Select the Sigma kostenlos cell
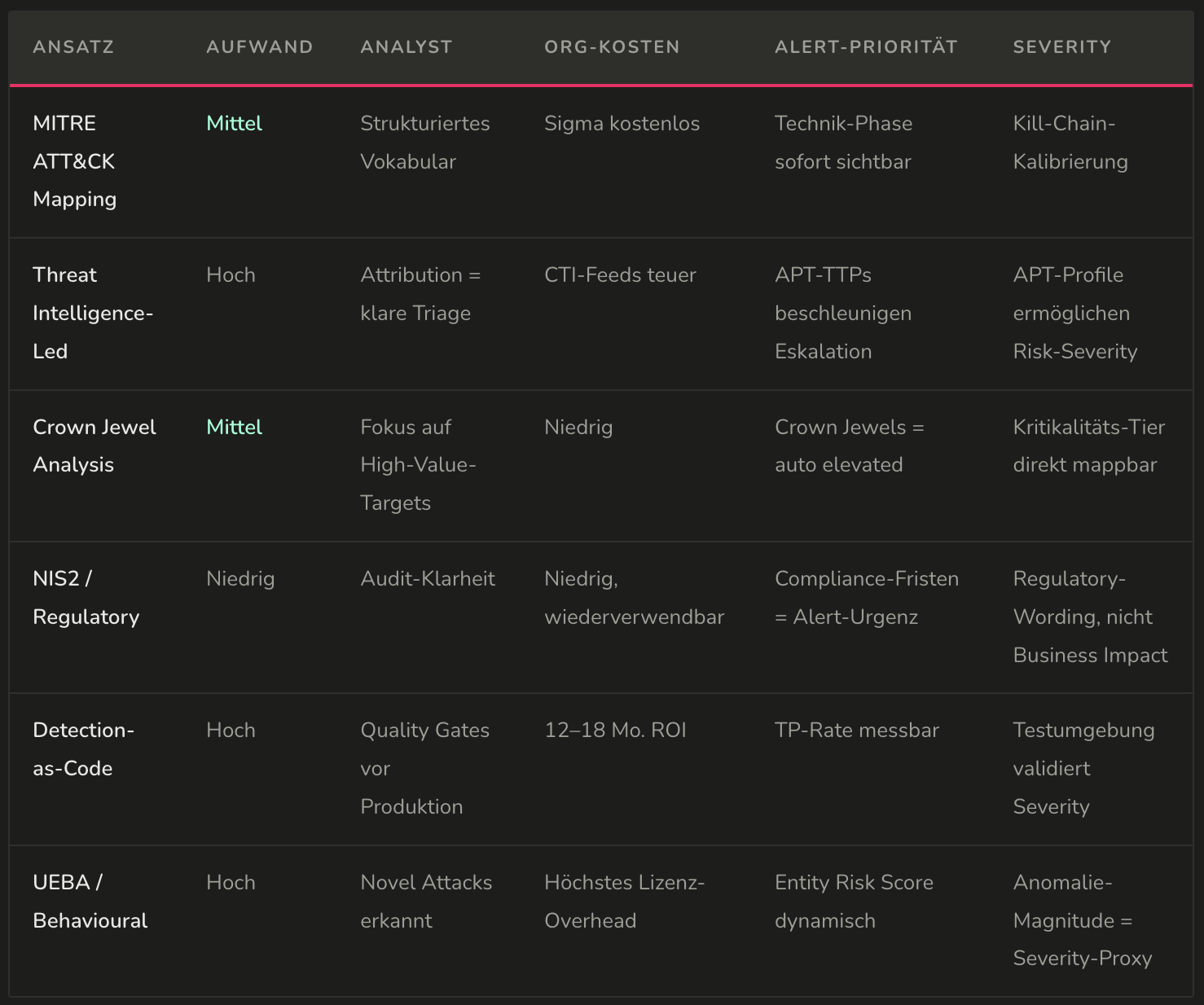1204x1005 pixels. pos(622,124)
